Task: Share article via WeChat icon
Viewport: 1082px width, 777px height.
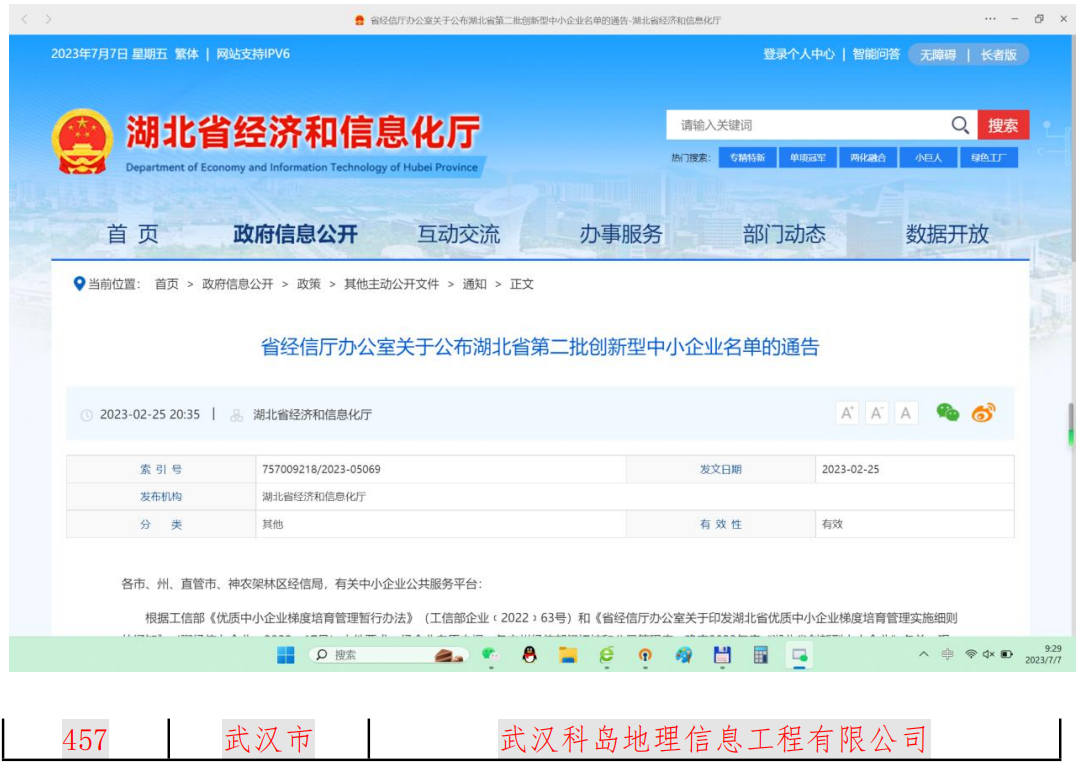Action: pyautogui.click(x=947, y=413)
